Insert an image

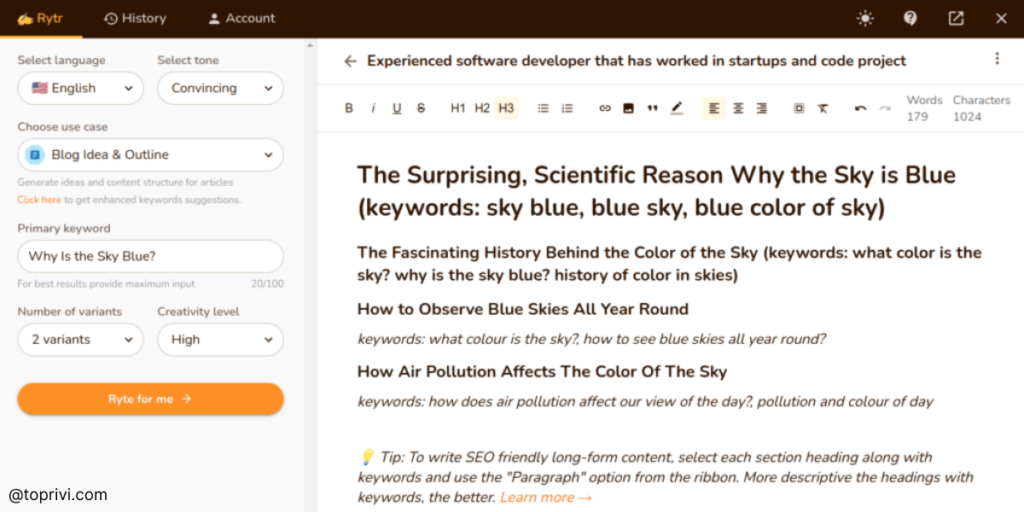628,108
